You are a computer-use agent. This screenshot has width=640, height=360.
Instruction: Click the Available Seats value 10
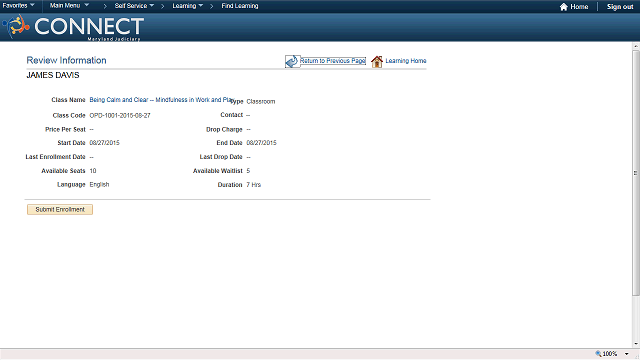(x=93, y=171)
